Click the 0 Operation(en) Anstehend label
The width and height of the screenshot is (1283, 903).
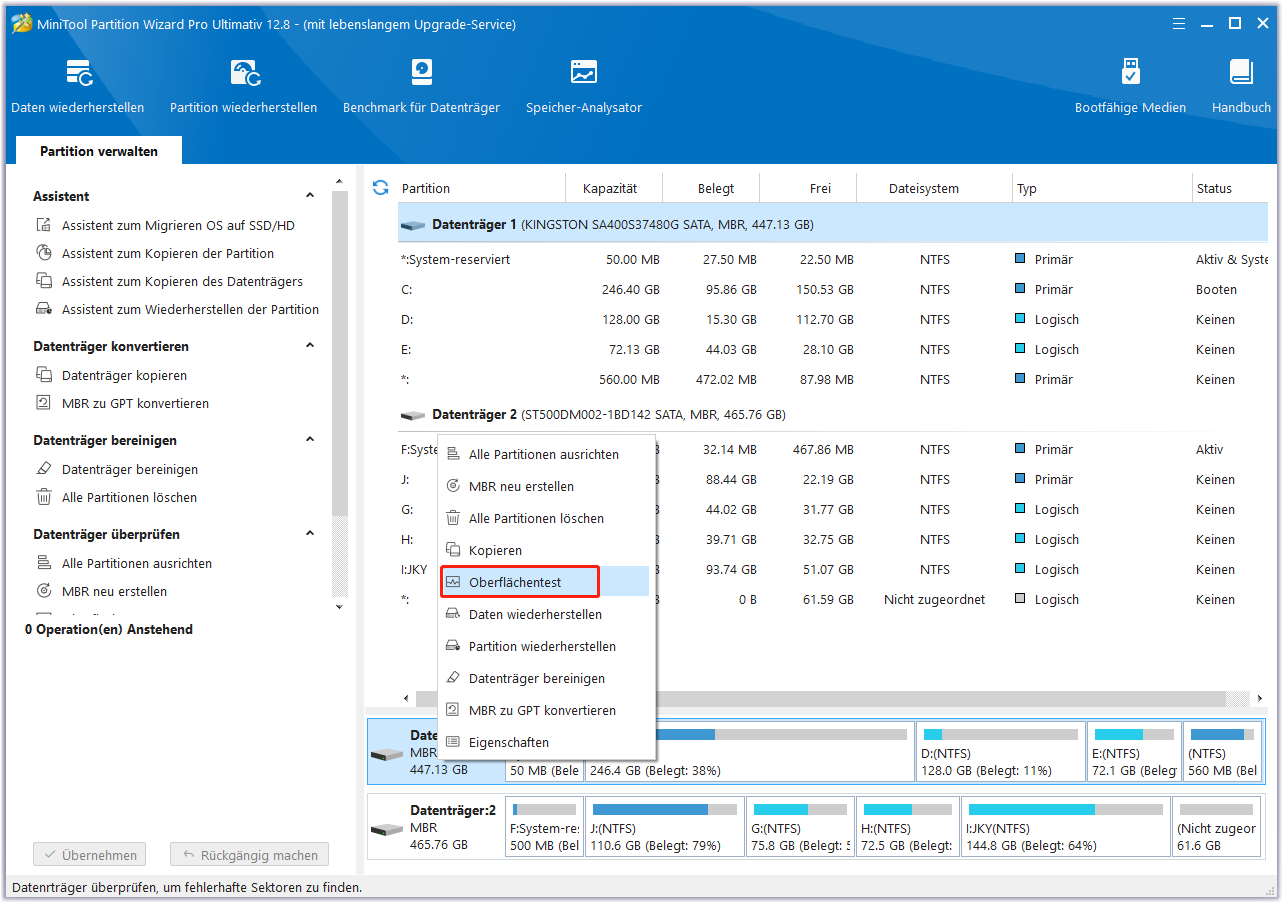pos(109,630)
